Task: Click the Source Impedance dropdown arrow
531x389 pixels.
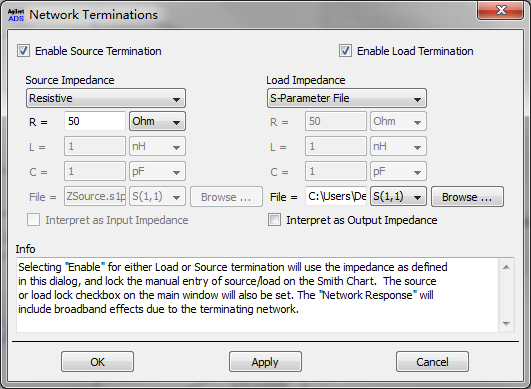Action: tap(176, 99)
